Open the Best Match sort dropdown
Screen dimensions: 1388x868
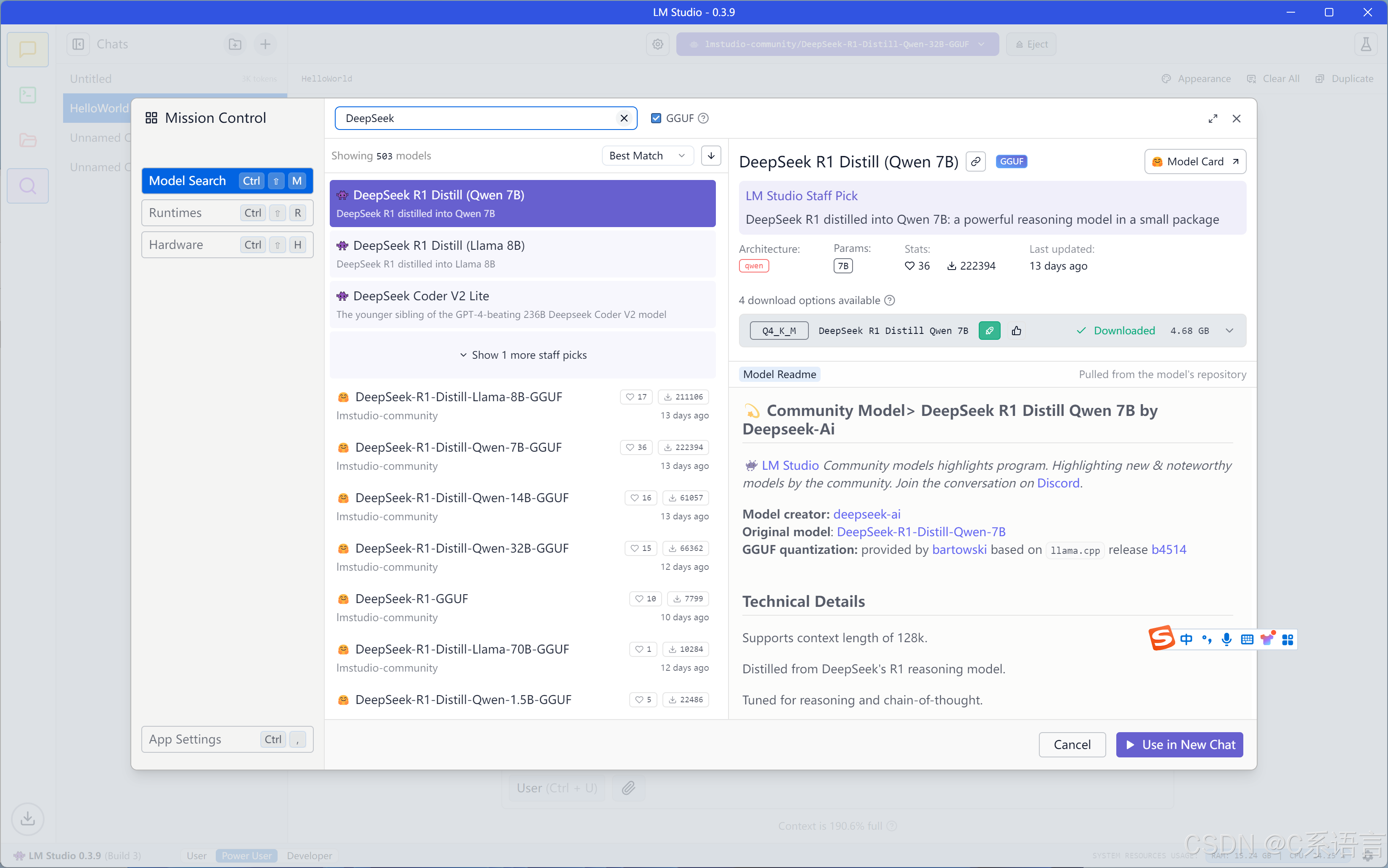(647, 156)
